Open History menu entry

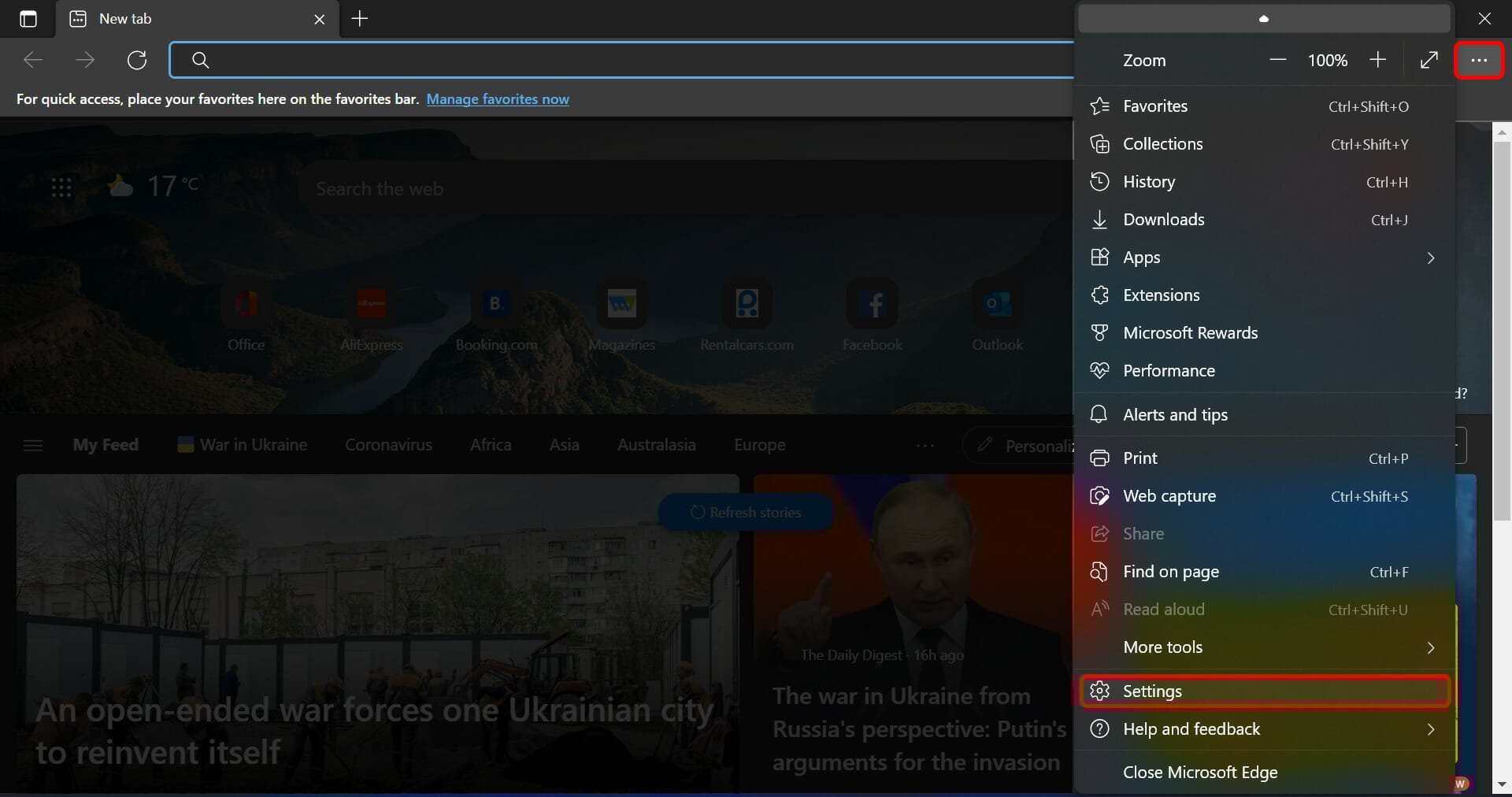click(1264, 182)
